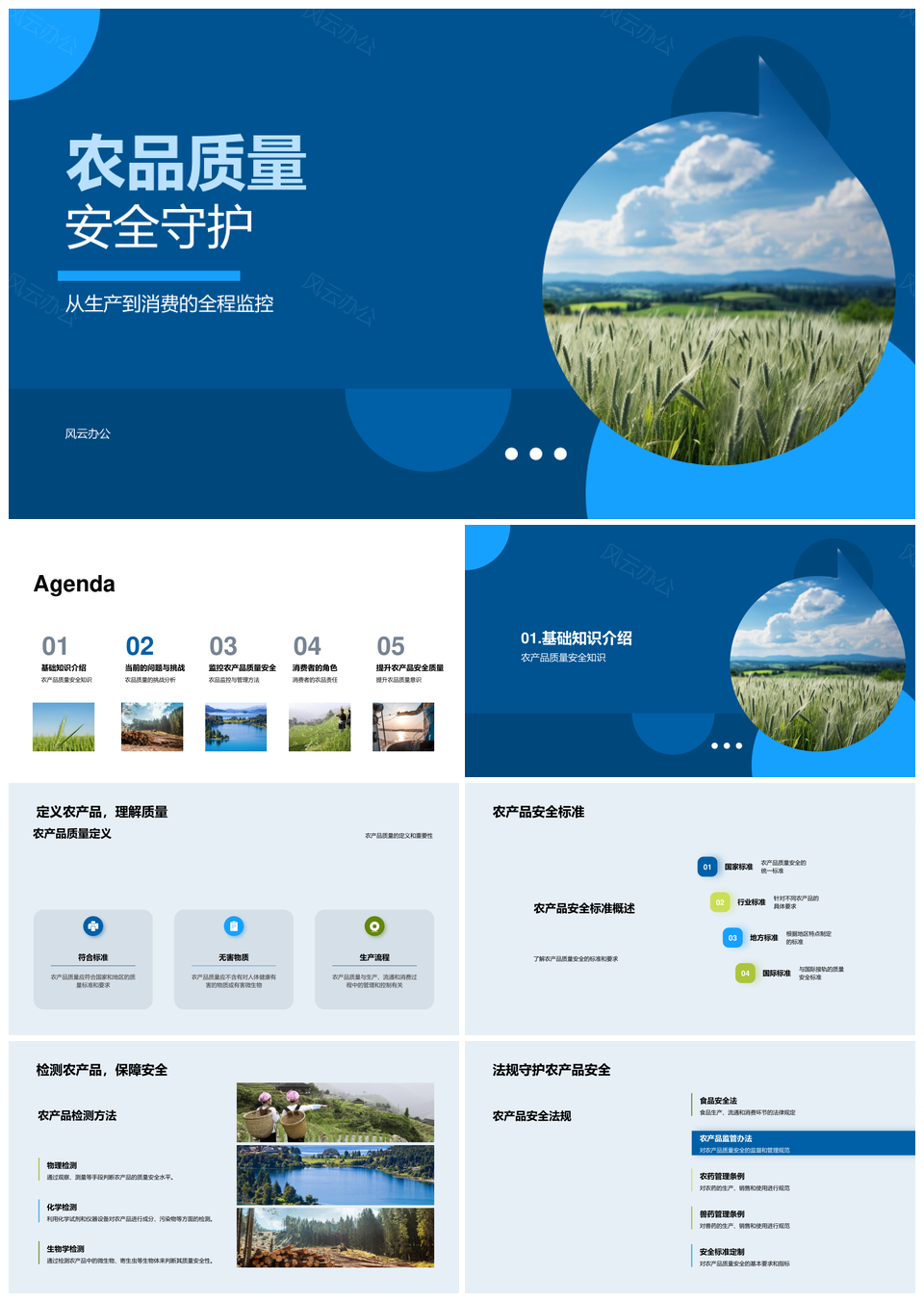Image resolution: width=924 pixels, height=1302 pixels.
Task: Open agenda item 04 消费者的角色
Action: 315,657
